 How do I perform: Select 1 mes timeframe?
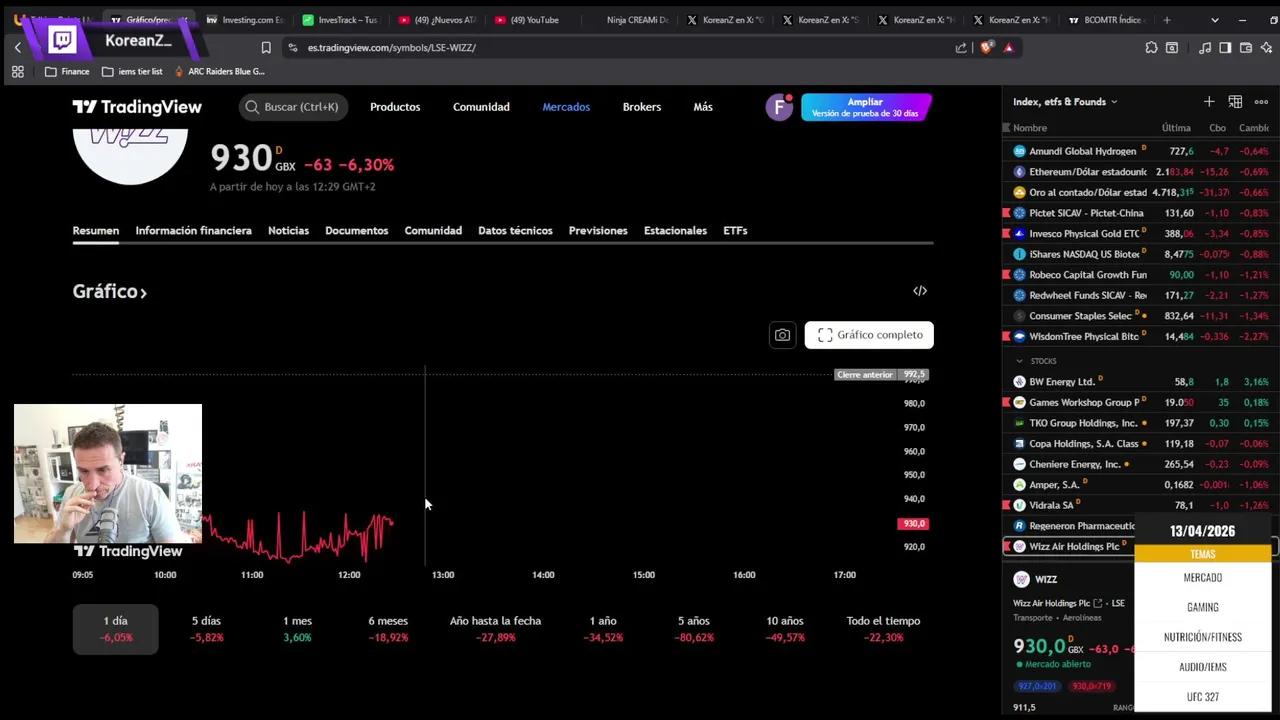(x=297, y=629)
